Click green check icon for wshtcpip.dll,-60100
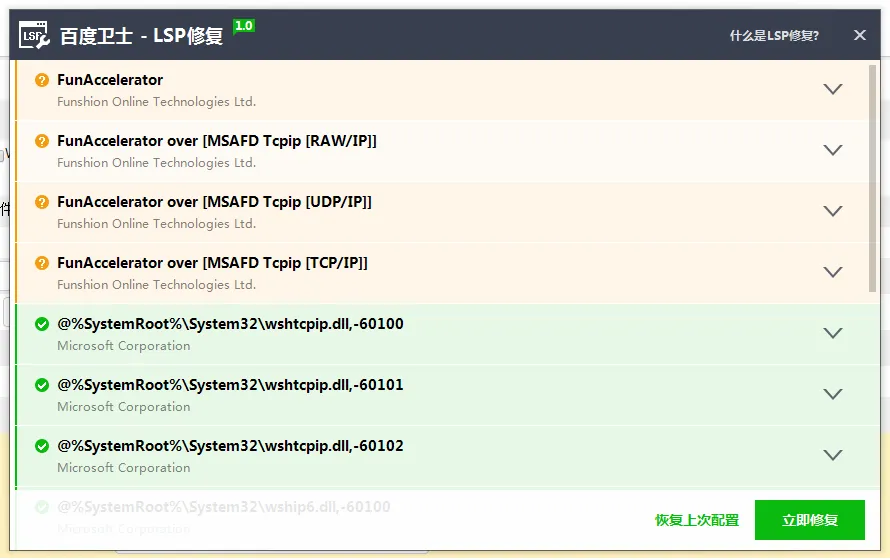890x560 pixels. coord(42,324)
